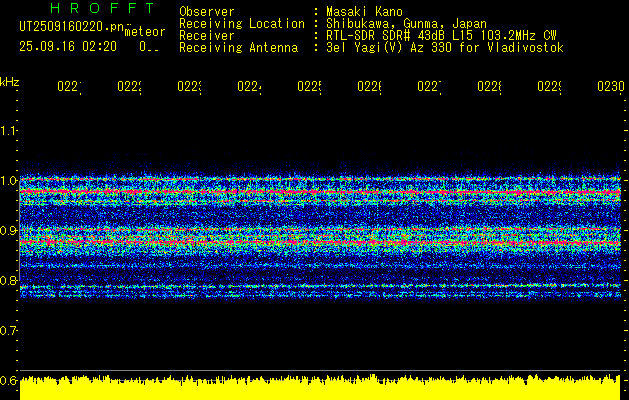Click the HROFFT title text

[103, 8]
